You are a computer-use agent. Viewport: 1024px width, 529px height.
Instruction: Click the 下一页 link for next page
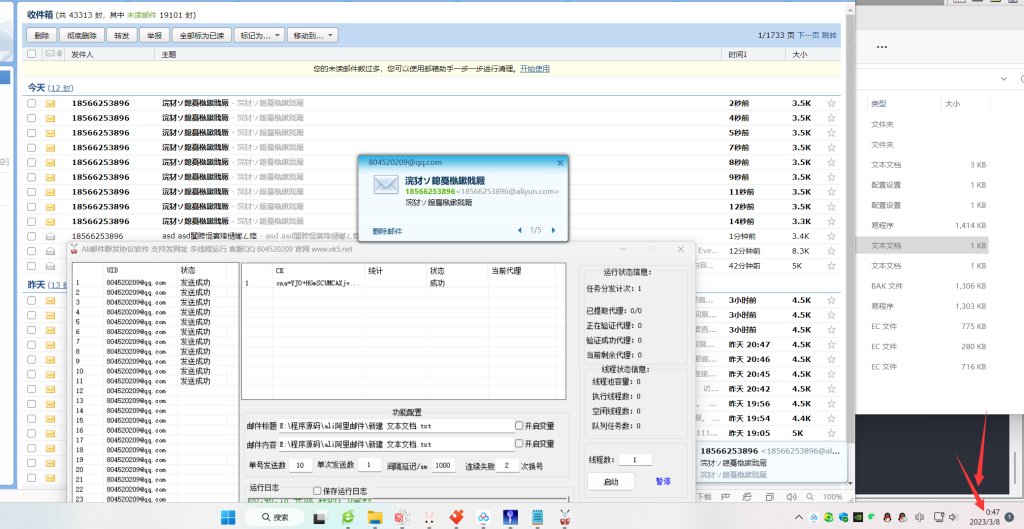pos(807,35)
